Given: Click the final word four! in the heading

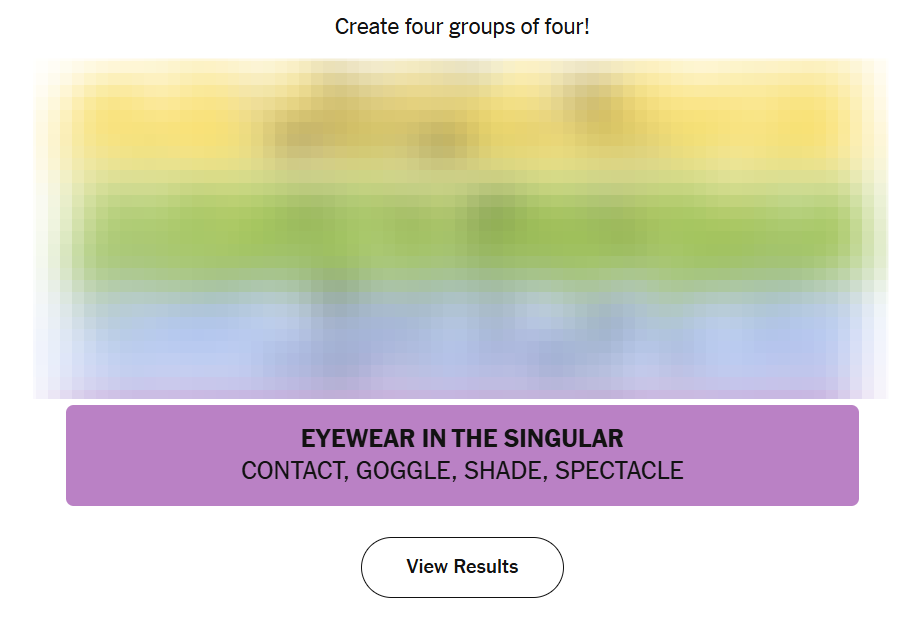Looking at the screenshot, I should (566, 27).
